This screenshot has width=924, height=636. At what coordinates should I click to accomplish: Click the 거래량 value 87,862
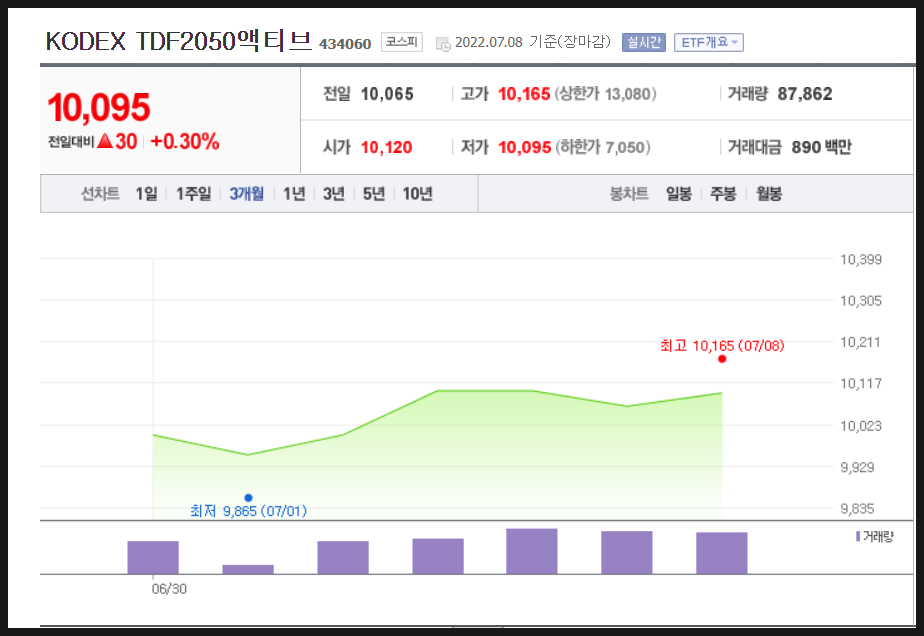(805, 94)
